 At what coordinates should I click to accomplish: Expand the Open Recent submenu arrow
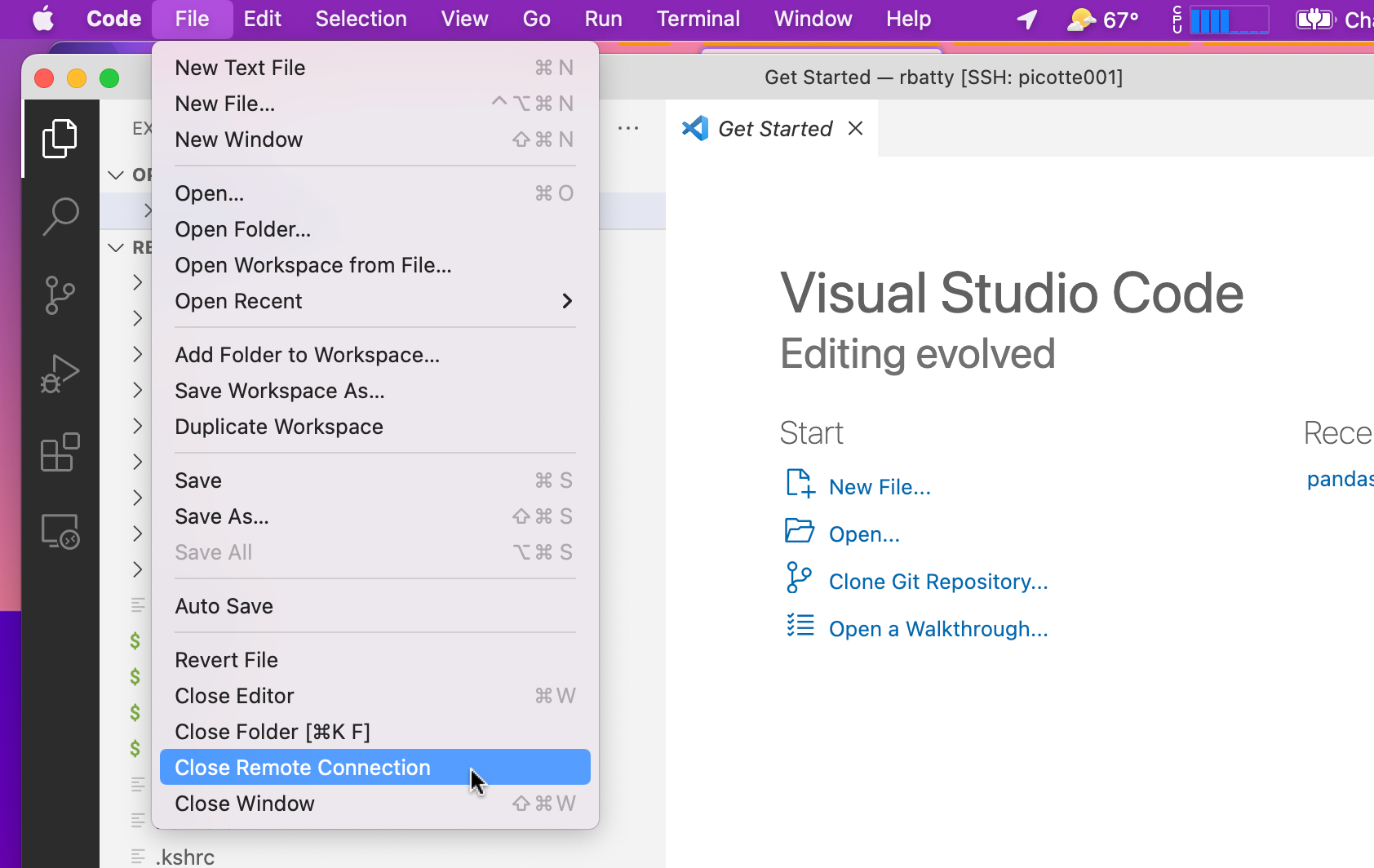pyautogui.click(x=567, y=301)
